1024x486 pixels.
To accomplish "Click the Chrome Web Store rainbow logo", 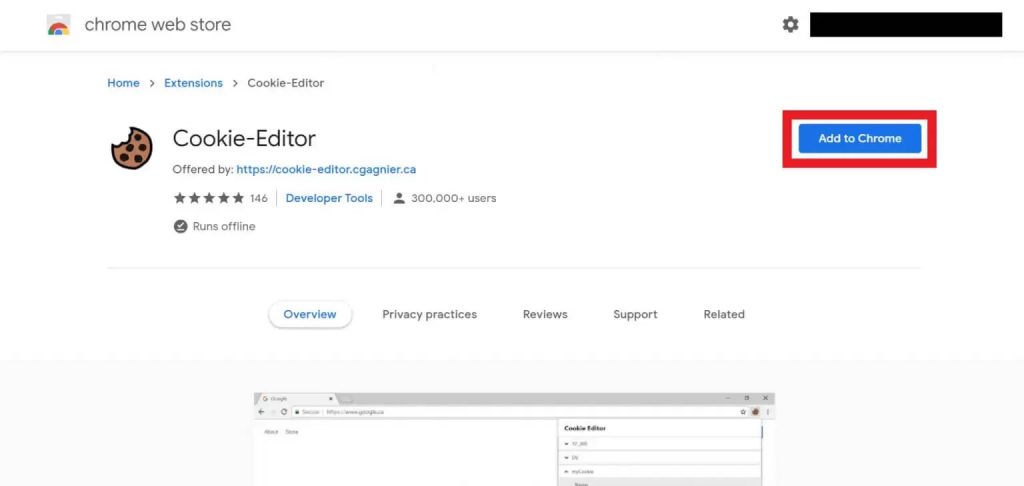I will [58, 25].
